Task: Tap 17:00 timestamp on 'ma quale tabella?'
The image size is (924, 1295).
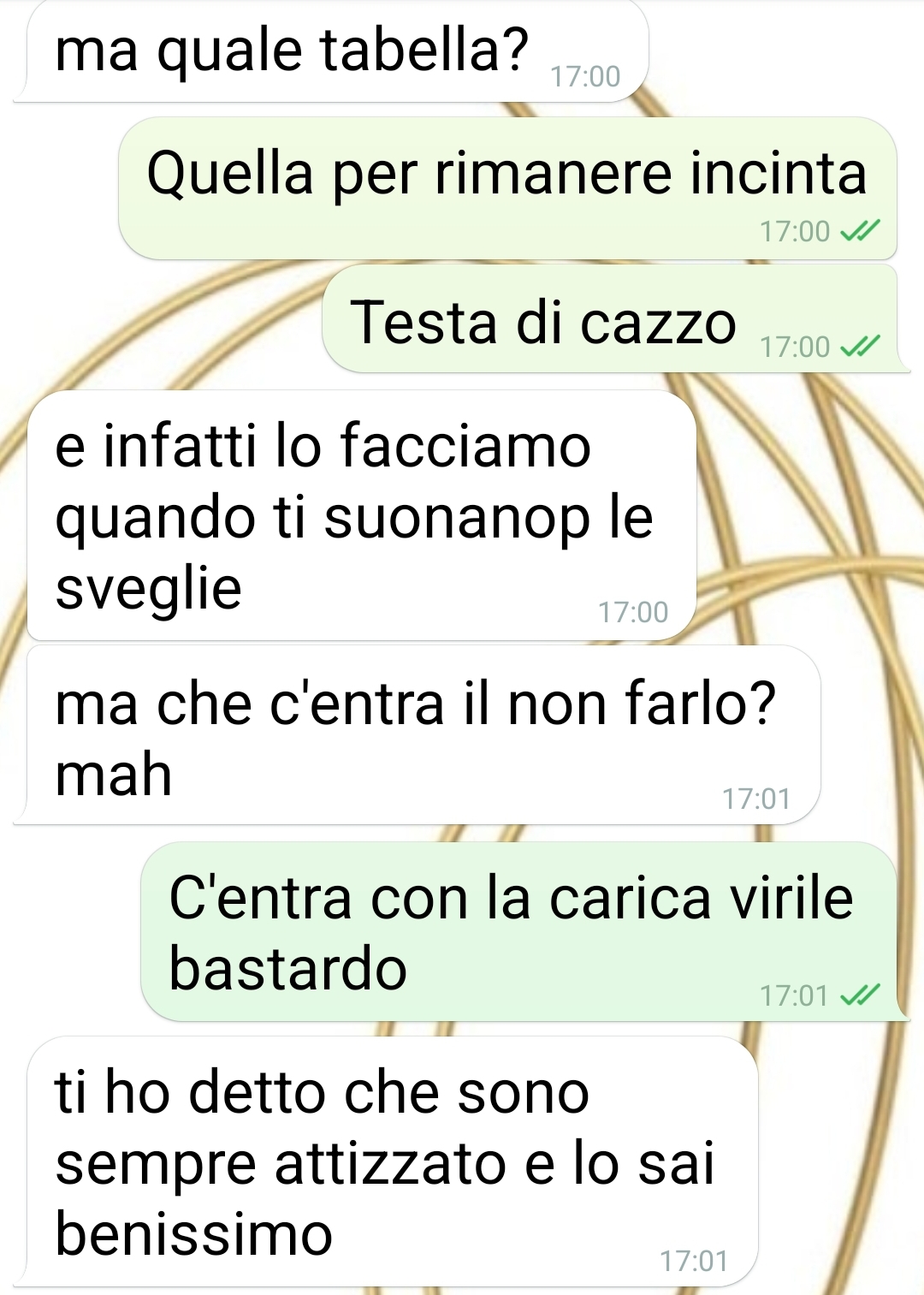Action: [585, 77]
